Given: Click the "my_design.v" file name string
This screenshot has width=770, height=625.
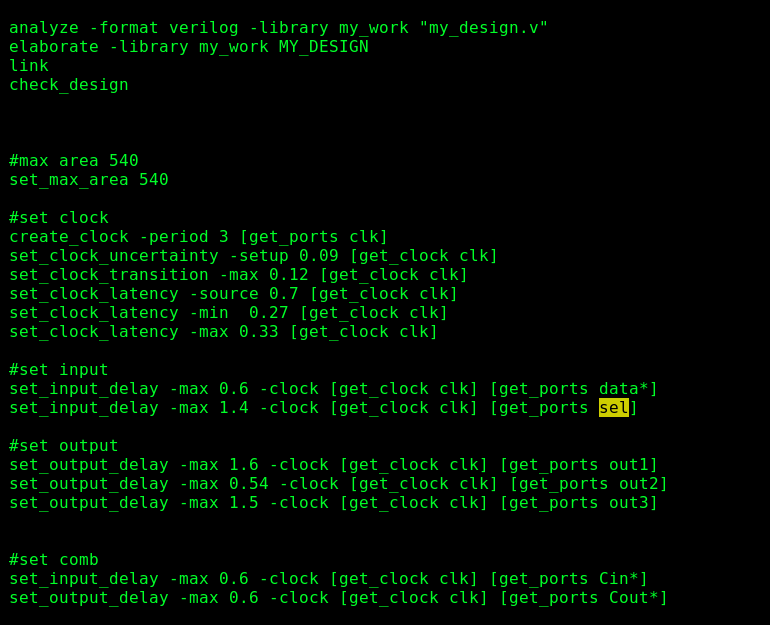Looking at the screenshot, I should [484, 27].
